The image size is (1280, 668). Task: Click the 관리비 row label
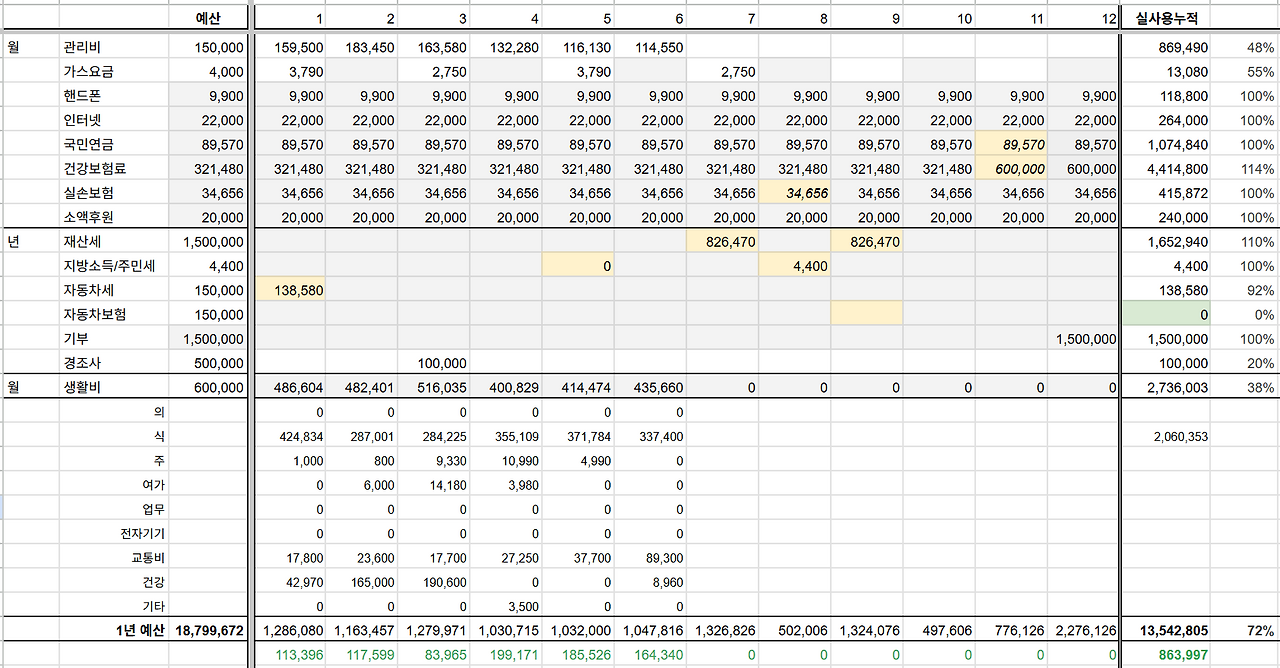tap(80, 47)
